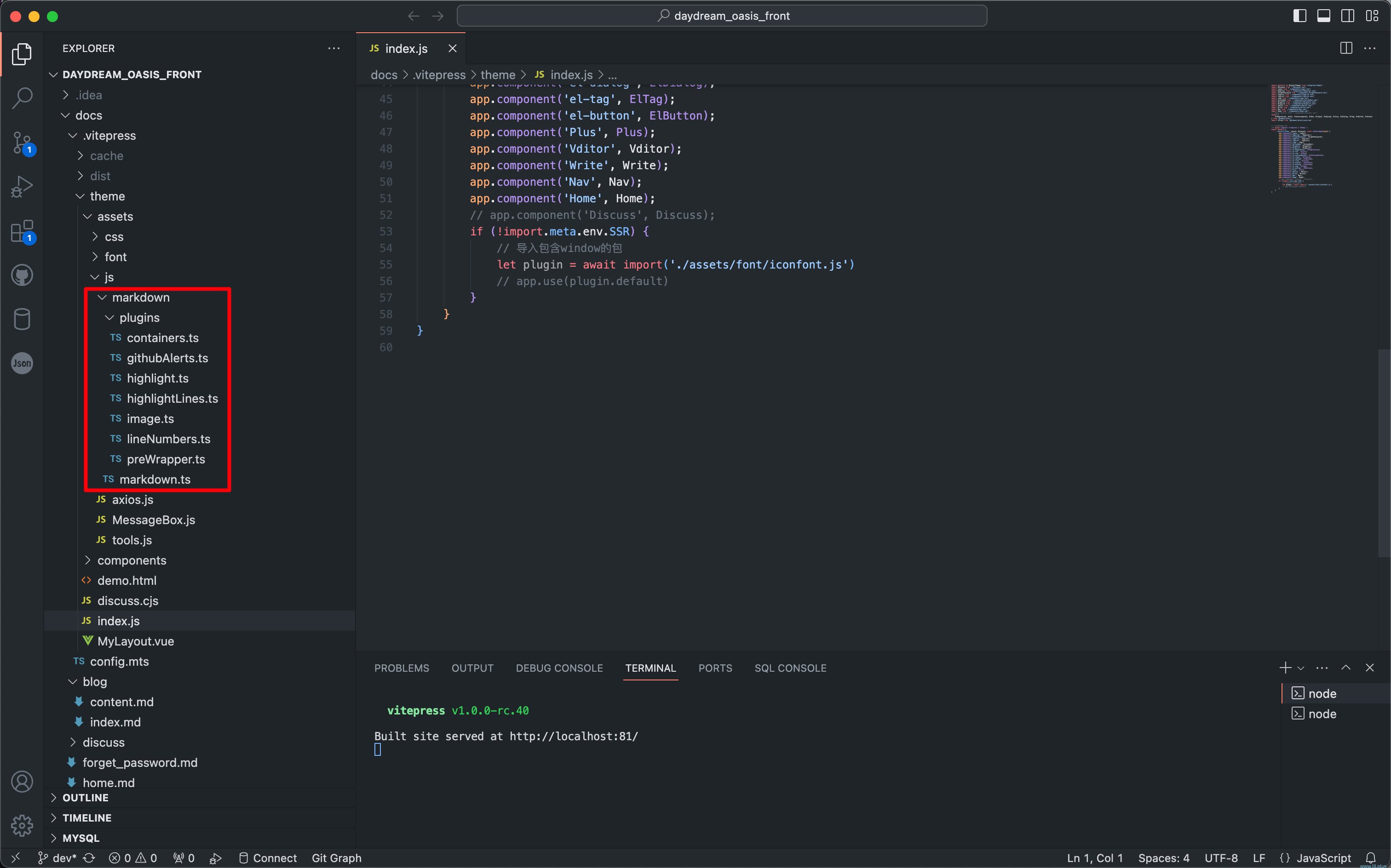The image size is (1391, 868).
Task: Toggle Primary Side Bar visibility
Action: pyautogui.click(x=1299, y=16)
